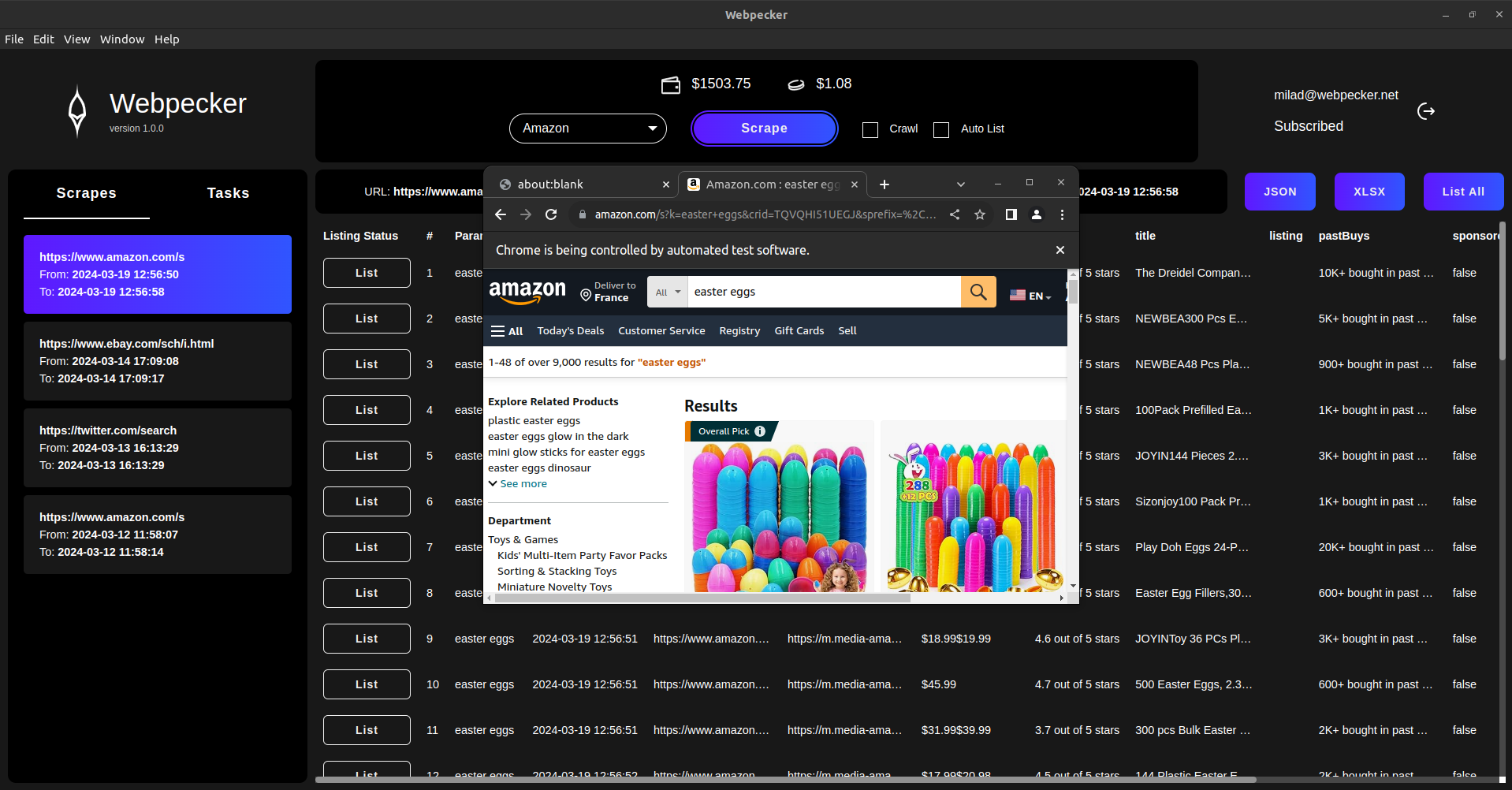Open Gift Cards link on Amazon
Viewport: 1512px width, 790px height.
[799, 331]
